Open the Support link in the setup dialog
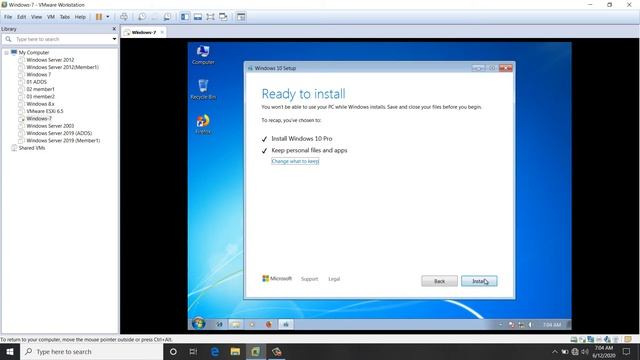Image resolution: width=640 pixels, height=360 pixels. click(309, 279)
